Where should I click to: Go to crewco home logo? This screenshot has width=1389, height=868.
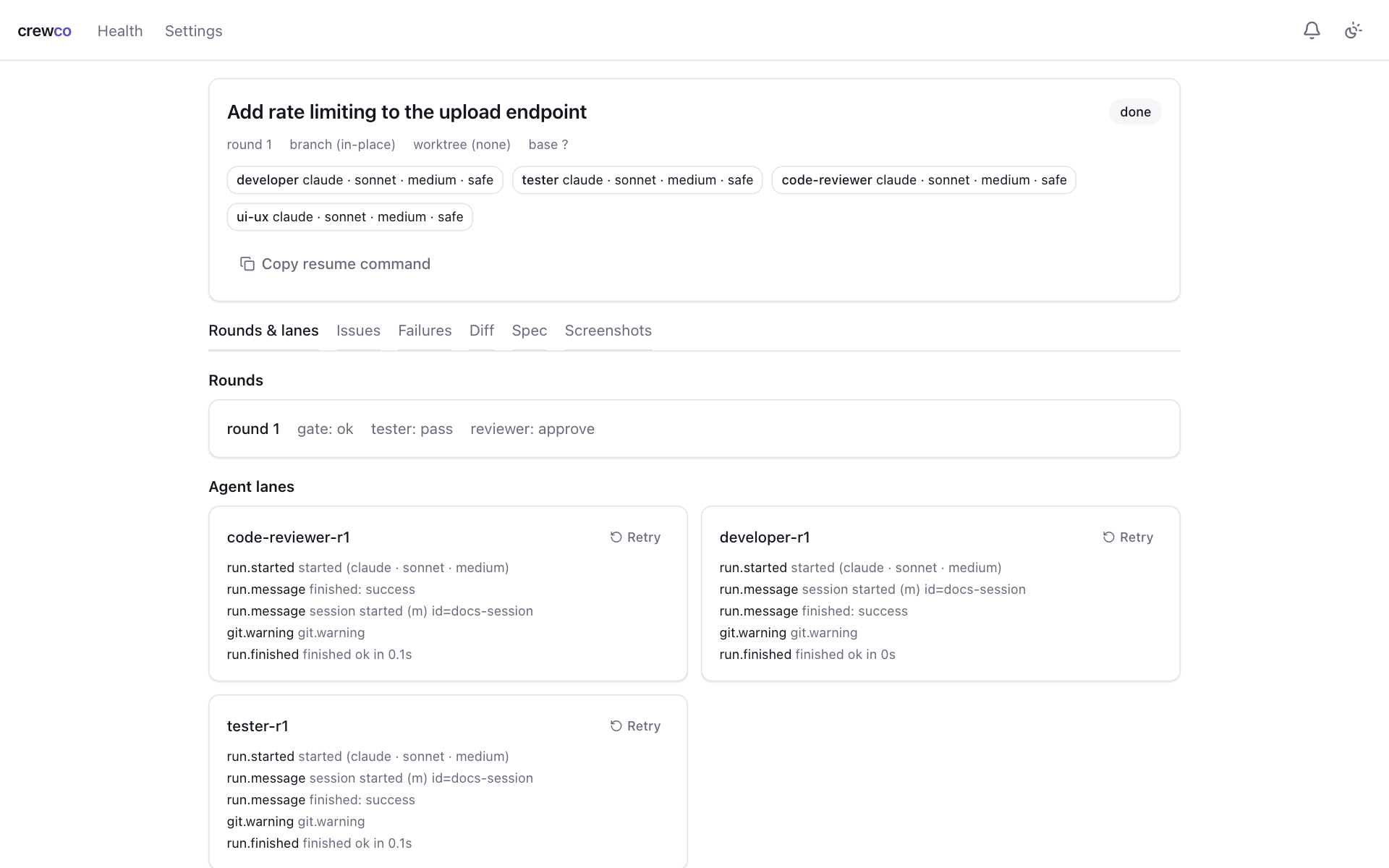pyautogui.click(x=44, y=31)
